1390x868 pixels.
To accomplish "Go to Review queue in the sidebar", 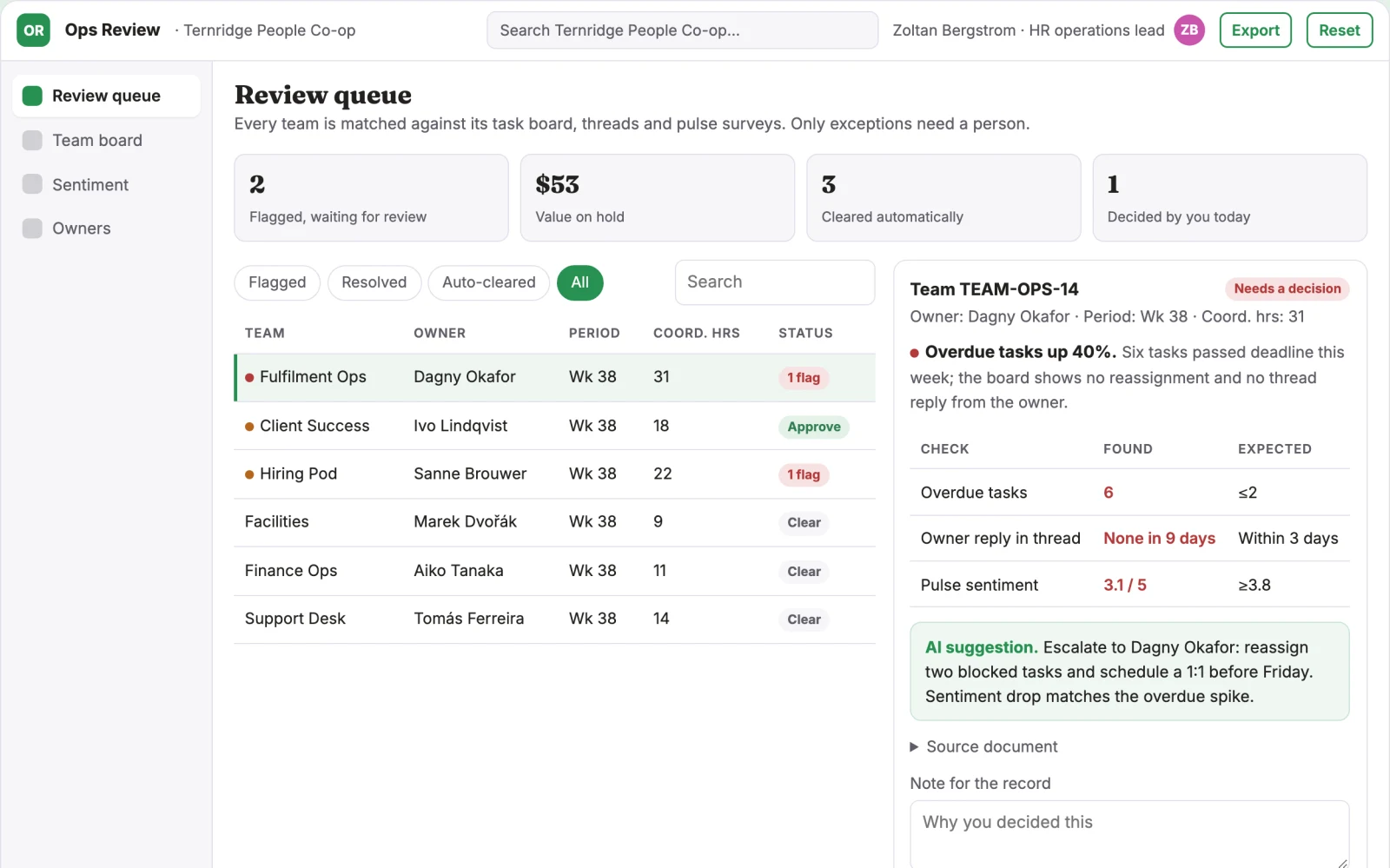I will (x=106, y=96).
